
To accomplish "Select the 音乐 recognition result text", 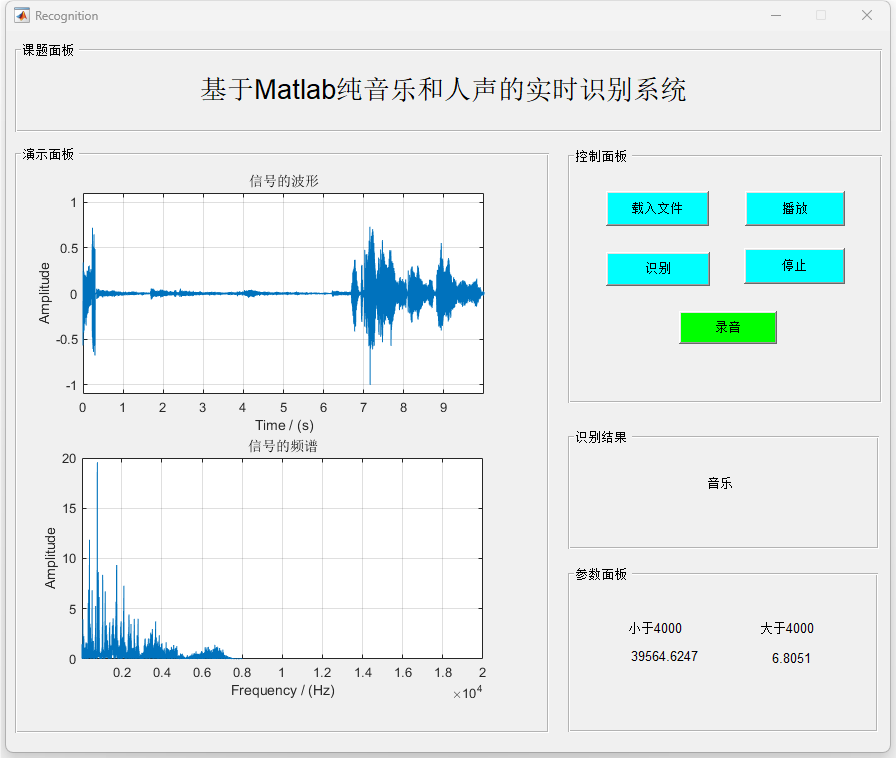I will point(720,483).
